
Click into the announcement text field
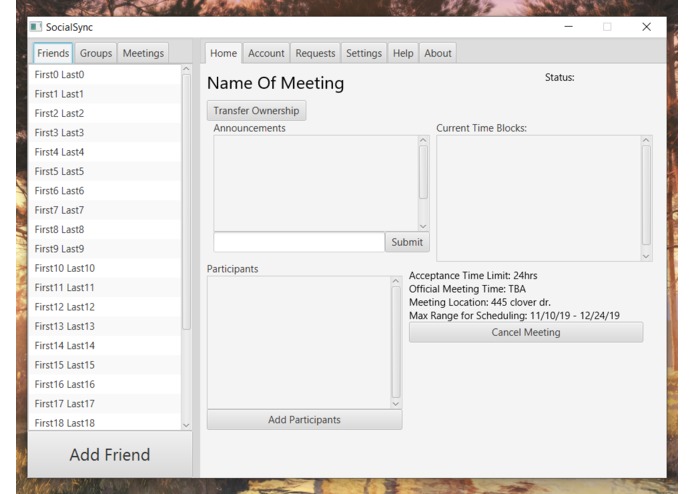click(299, 242)
